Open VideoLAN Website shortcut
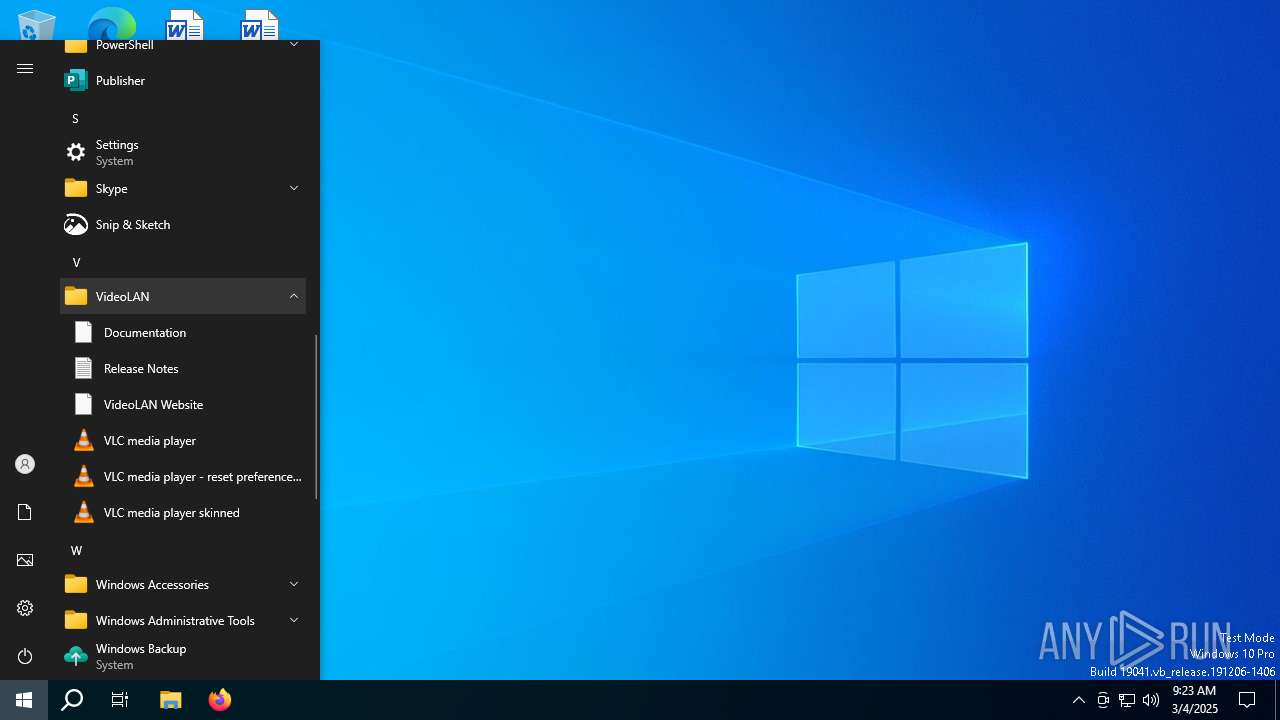Screen dimensions: 1280x720 183,404
